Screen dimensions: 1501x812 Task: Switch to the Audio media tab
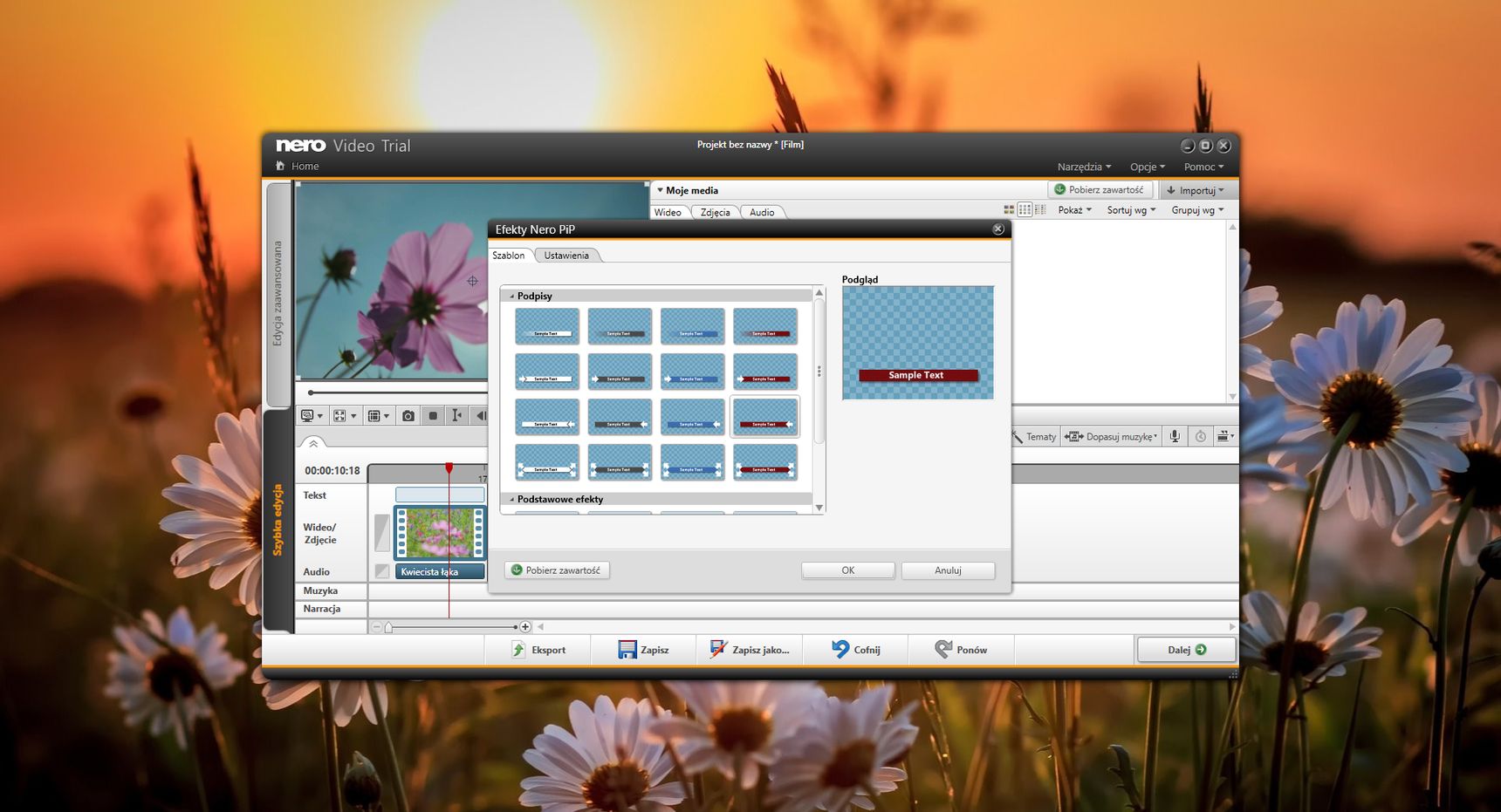[762, 212]
